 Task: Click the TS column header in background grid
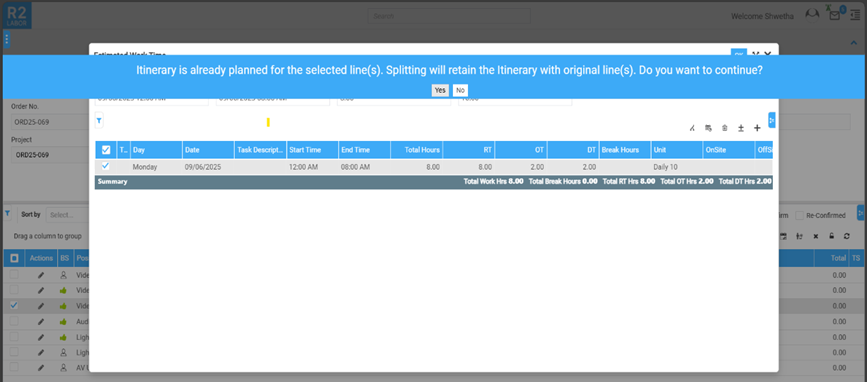[856, 258]
